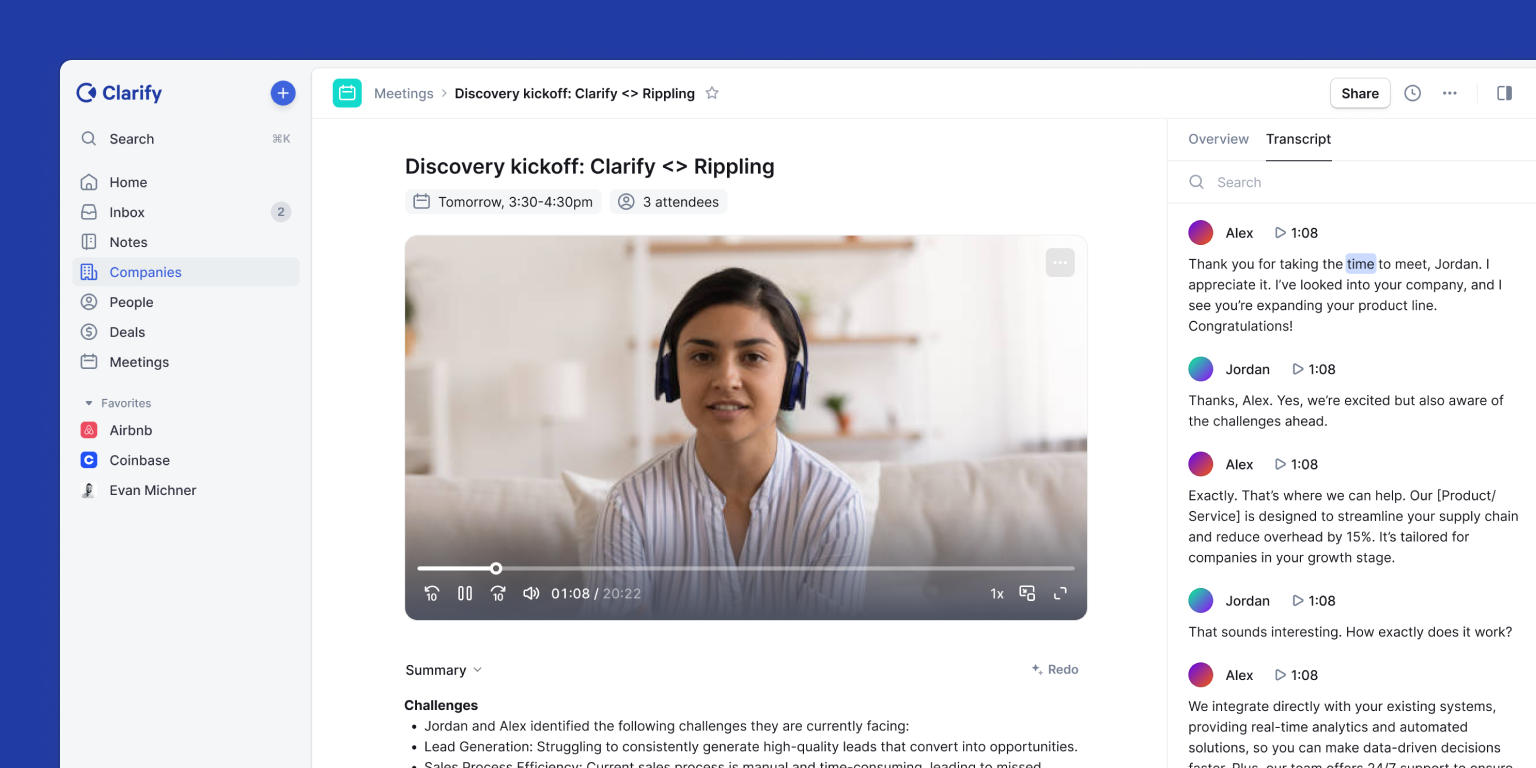Open Notes in the sidebar
Viewport: 1536px width, 768px height.
click(186, 242)
